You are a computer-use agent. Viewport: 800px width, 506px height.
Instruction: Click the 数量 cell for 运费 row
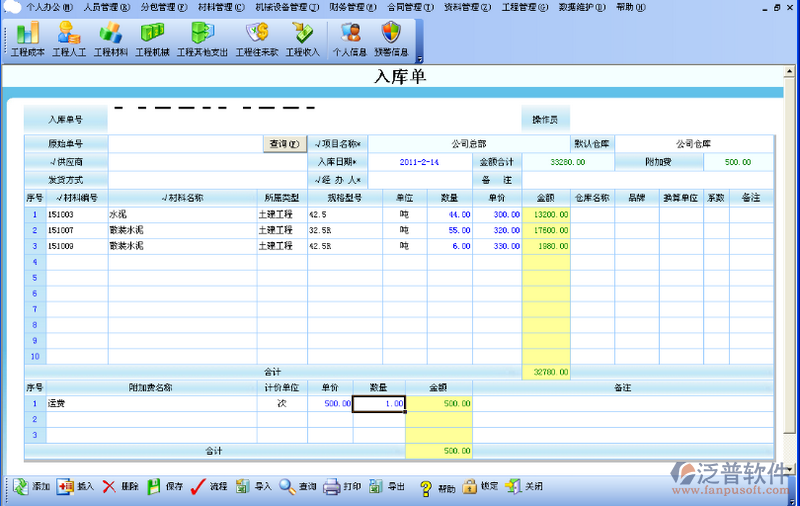(380, 404)
